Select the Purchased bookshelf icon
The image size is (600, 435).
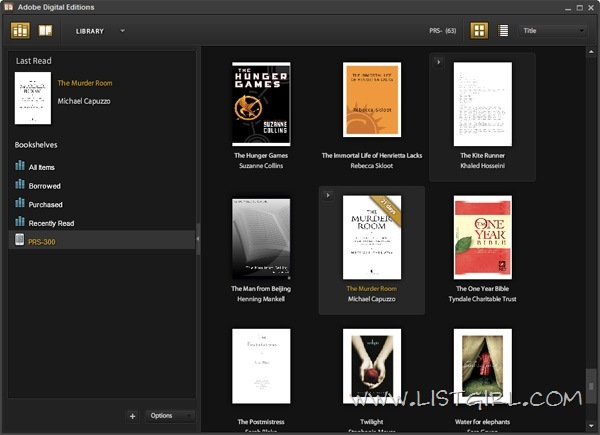[20, 204]
